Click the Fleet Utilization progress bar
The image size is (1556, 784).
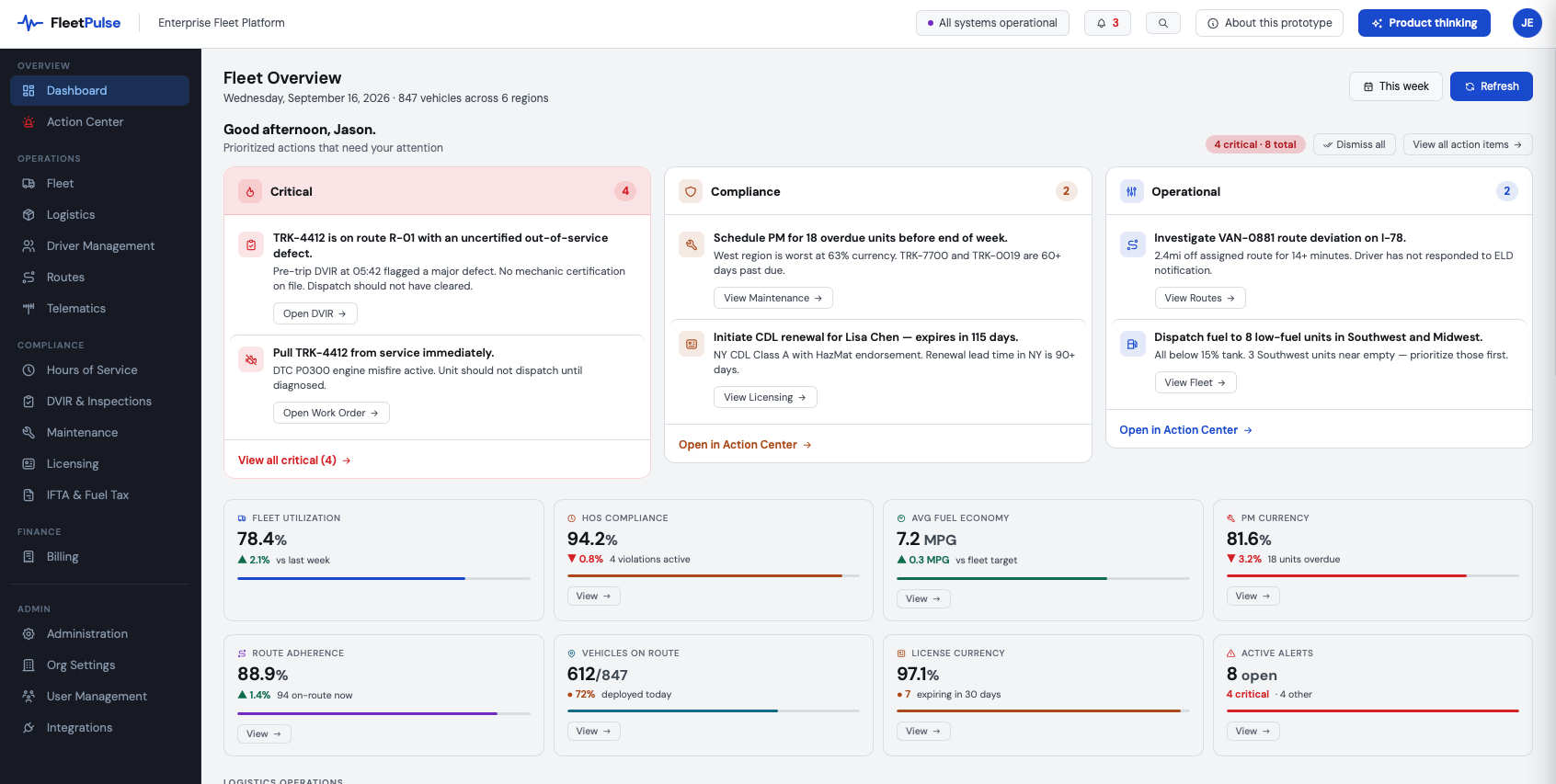tap(383, 578)
